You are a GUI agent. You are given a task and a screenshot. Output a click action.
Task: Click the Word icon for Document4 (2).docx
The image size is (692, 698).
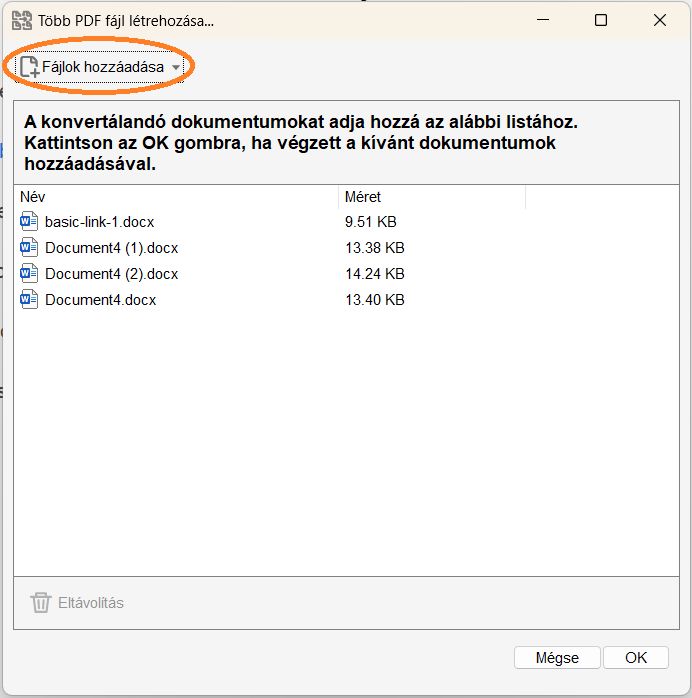tap(29, 274)
